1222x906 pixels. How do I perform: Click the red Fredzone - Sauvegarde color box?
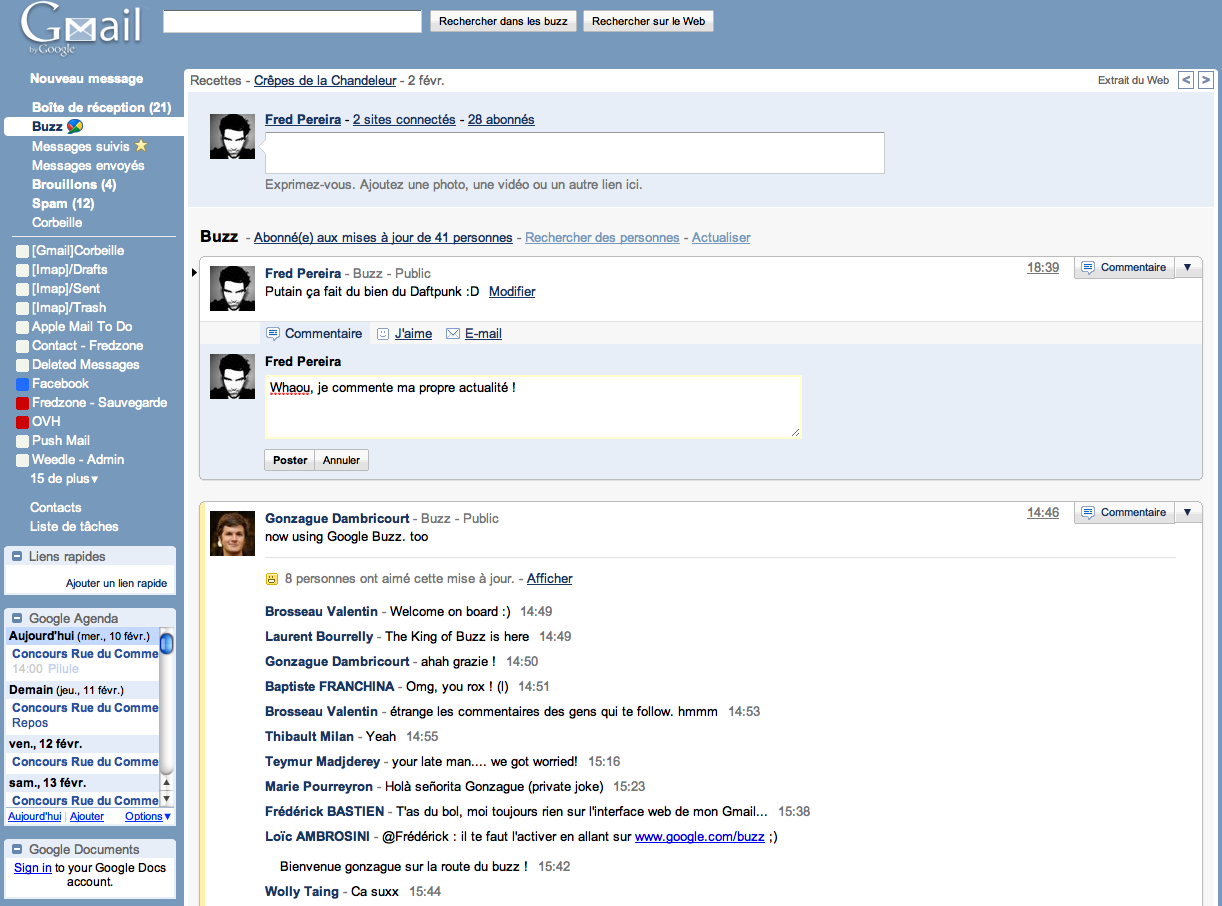click(23, 403)
